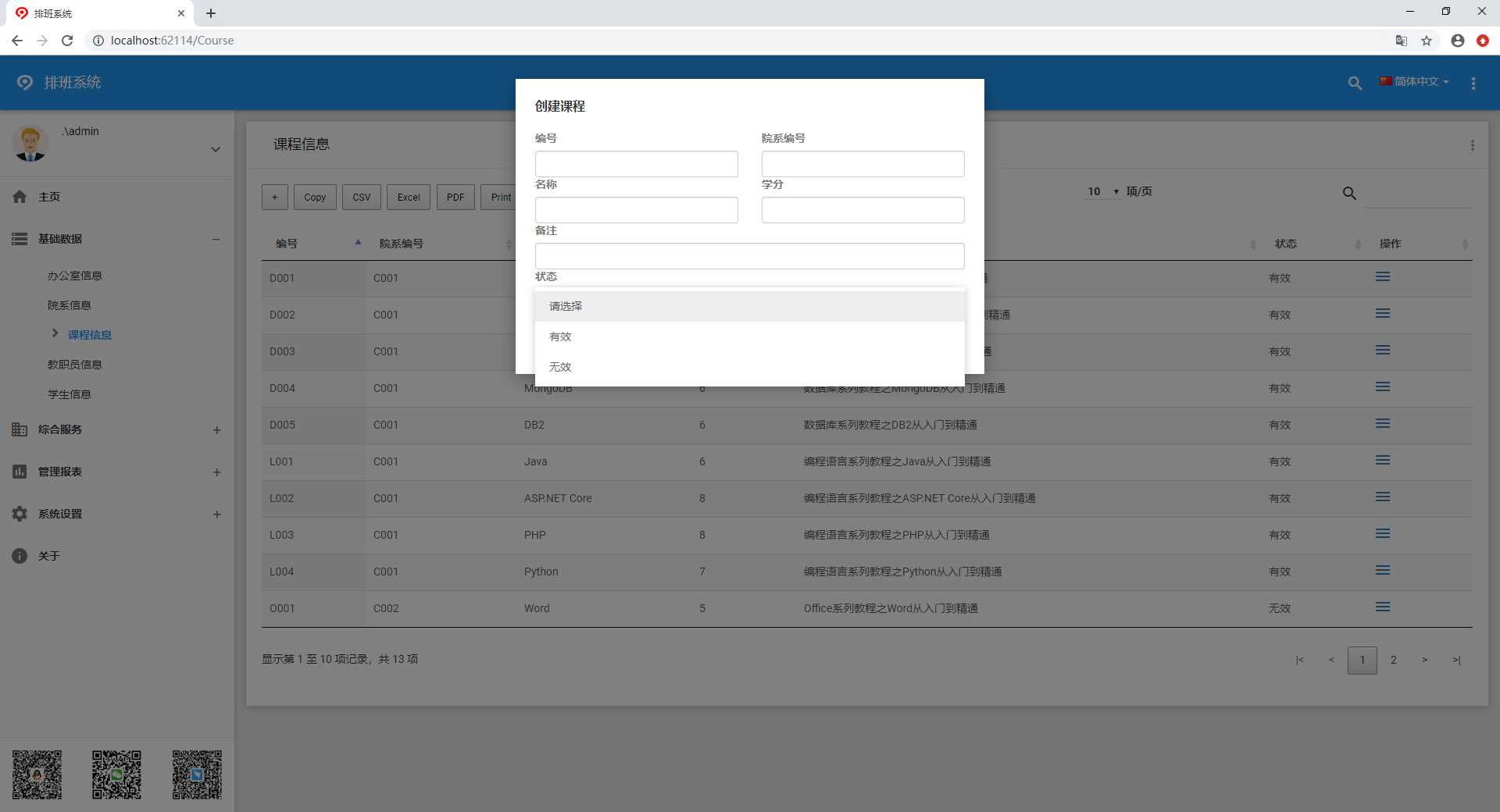This screenshot has height=812, width=1500.
Task: Open 课程信息 in the sidebar
Action: pos(90,335)
